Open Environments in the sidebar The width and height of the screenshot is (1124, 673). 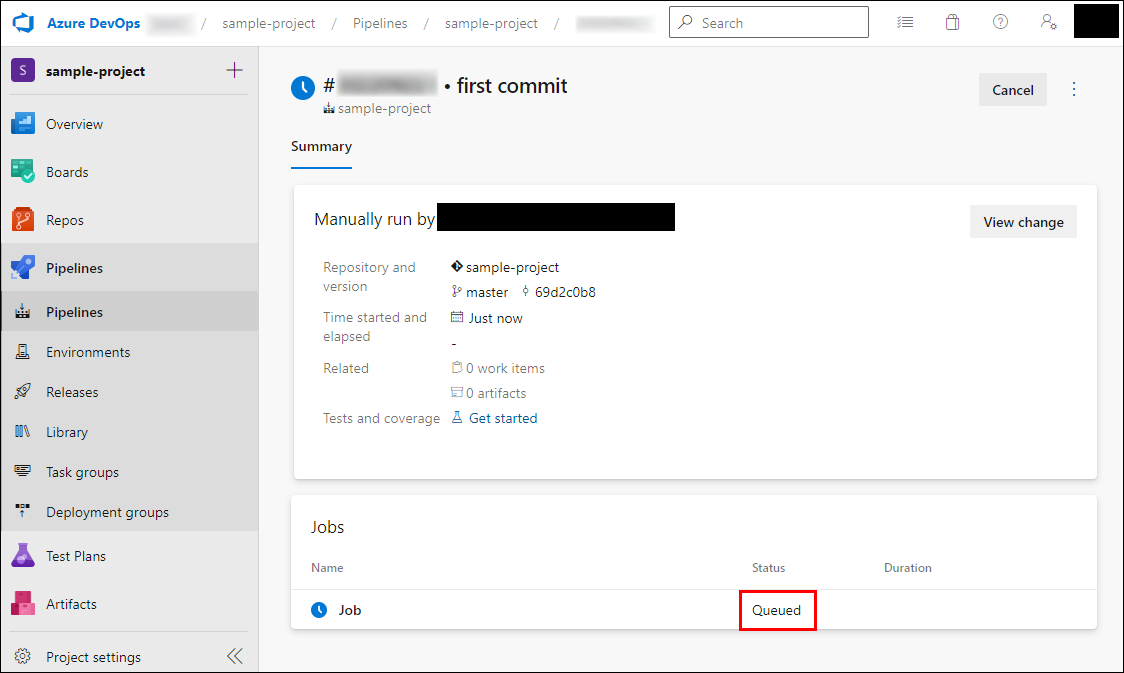pyautogui.click(x=88, y=352)
